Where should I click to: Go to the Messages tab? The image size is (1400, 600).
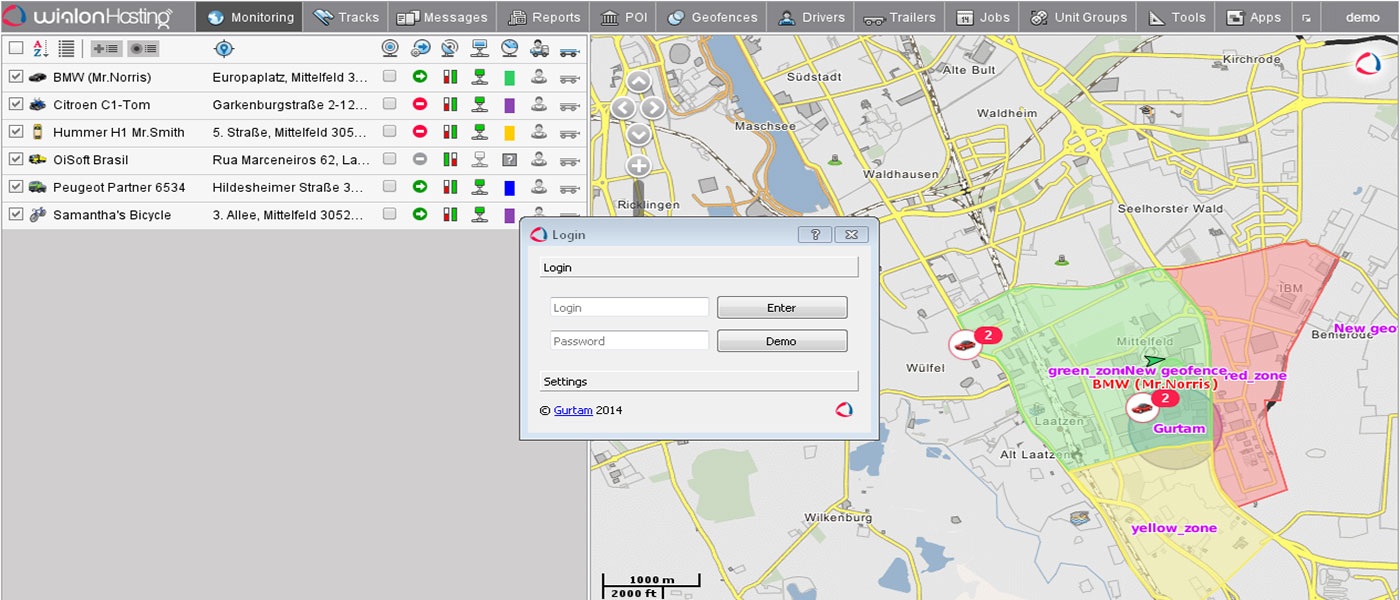(442, 17)
